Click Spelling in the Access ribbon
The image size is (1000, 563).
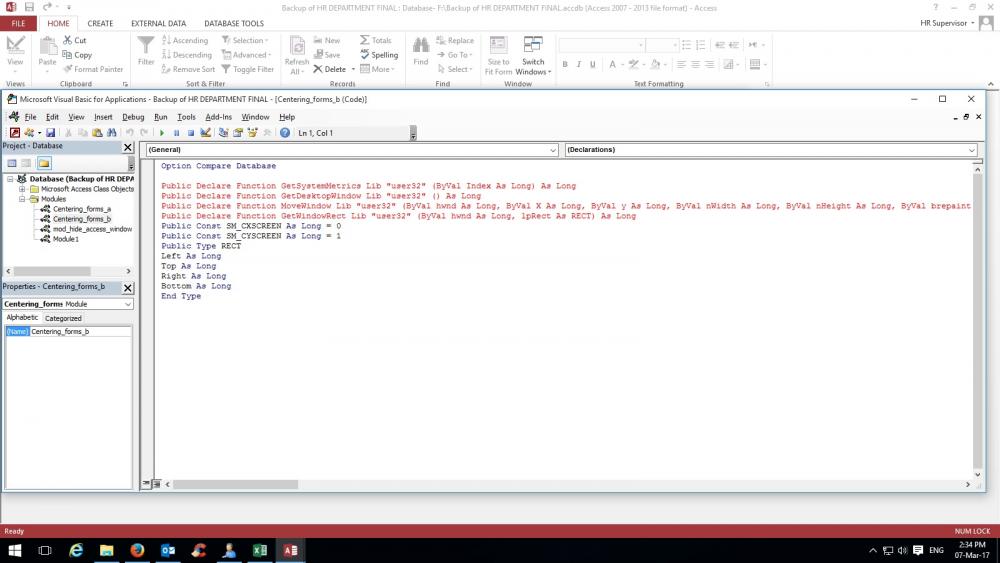click(x=379, y=55)
